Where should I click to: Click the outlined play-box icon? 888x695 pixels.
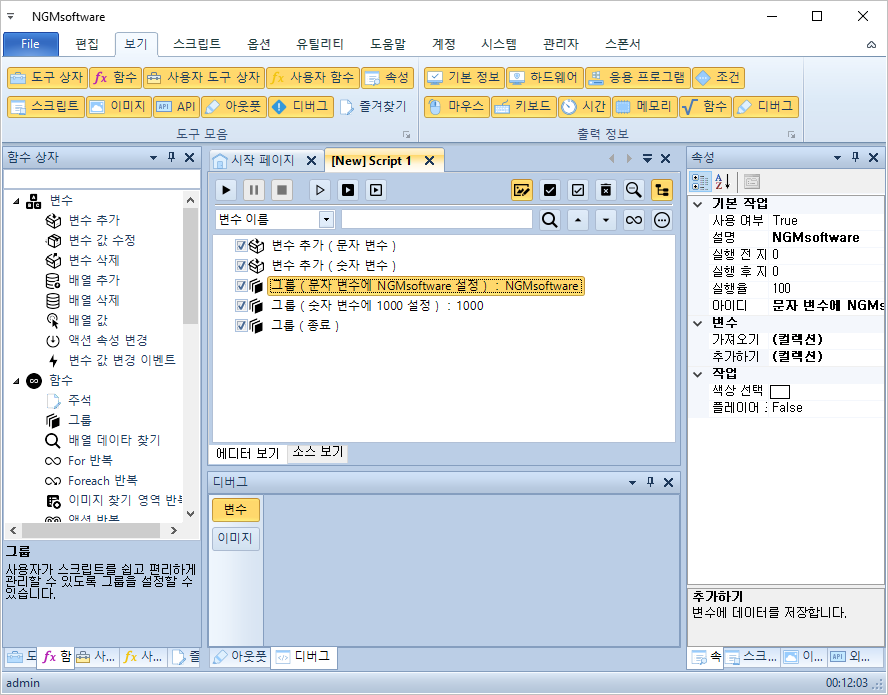pyautogui.click(x=375, y=190)
